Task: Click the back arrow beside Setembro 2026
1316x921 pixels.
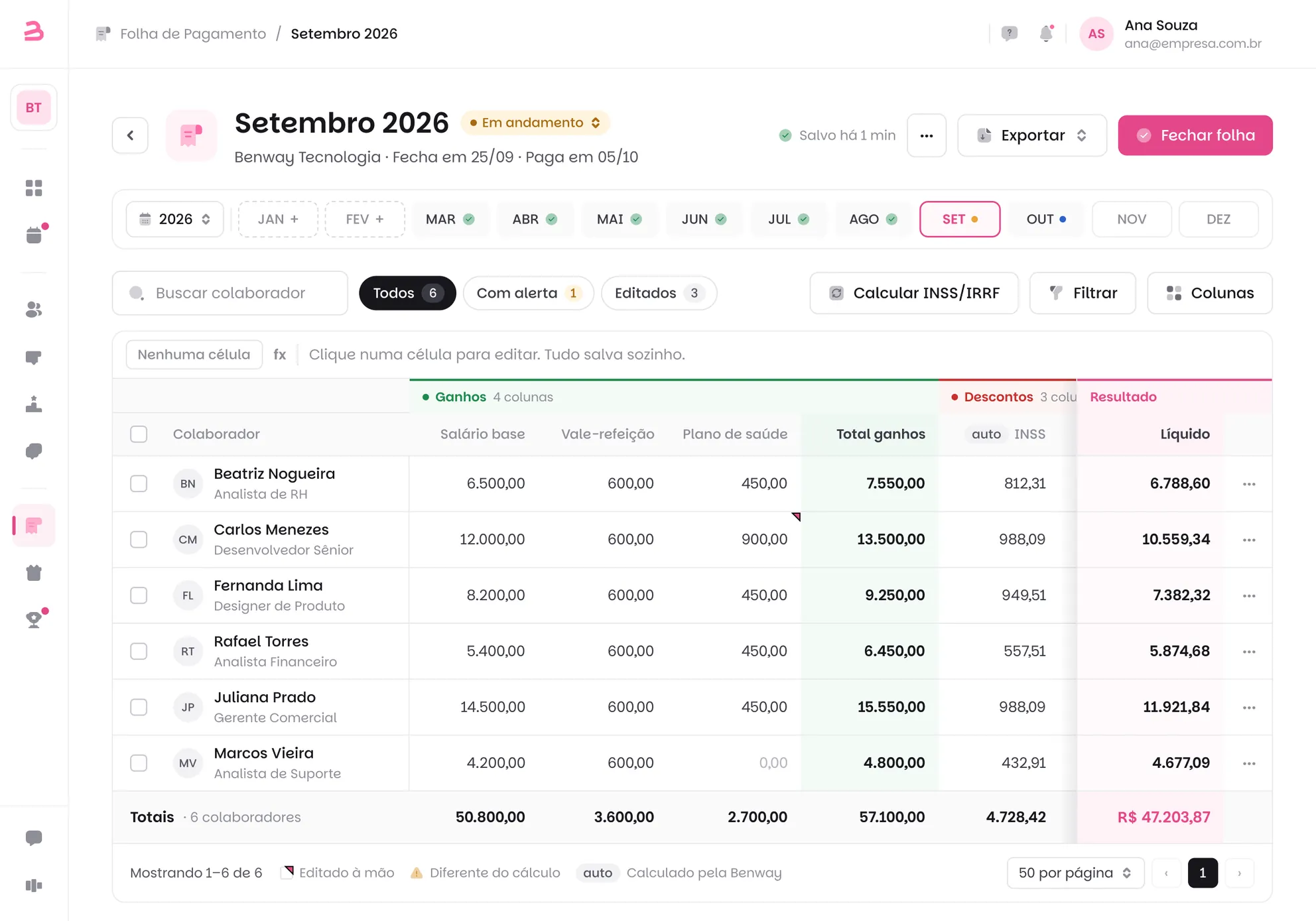Action: (x=130, y=135)
